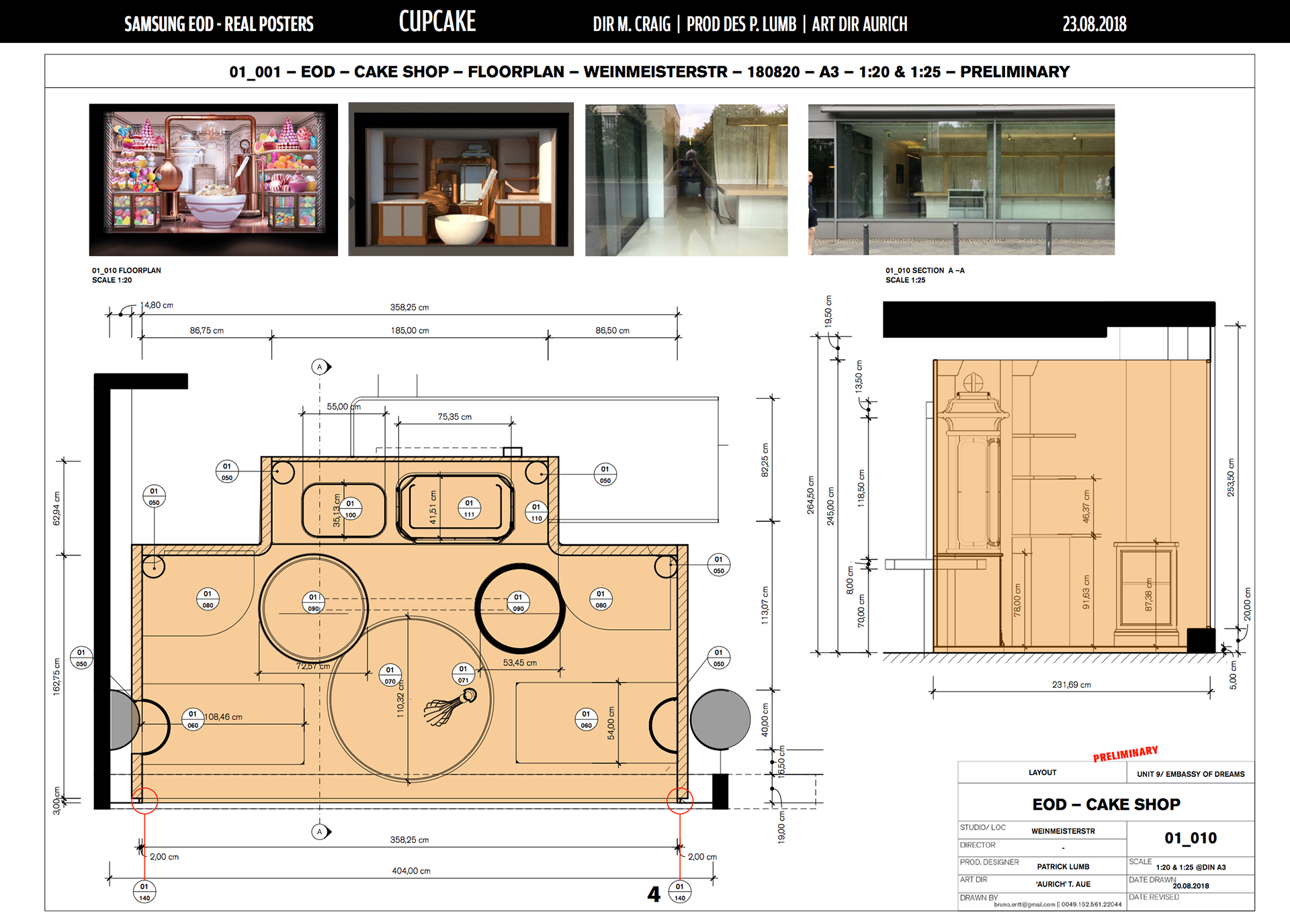Click the CUPCAKE header title
Viewport: 1290px width, 924px height.
437,22
